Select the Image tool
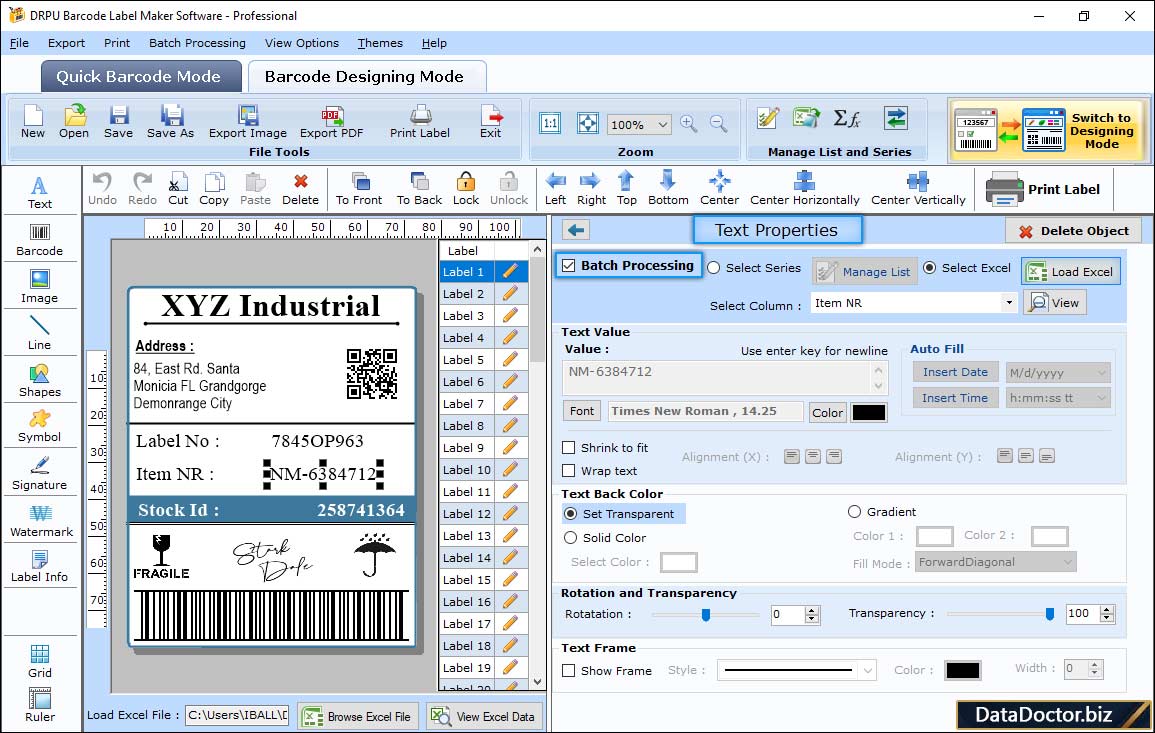Image resolution: width=1155 pixels, height=733 pixels. [x=40, y=287]
